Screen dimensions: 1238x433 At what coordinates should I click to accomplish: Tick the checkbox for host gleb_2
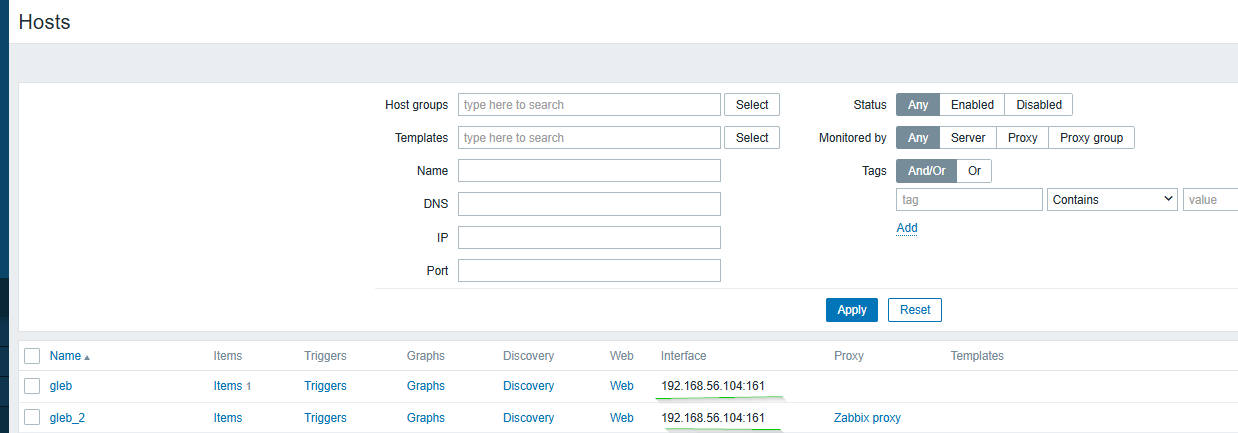(x=32, y=418)
